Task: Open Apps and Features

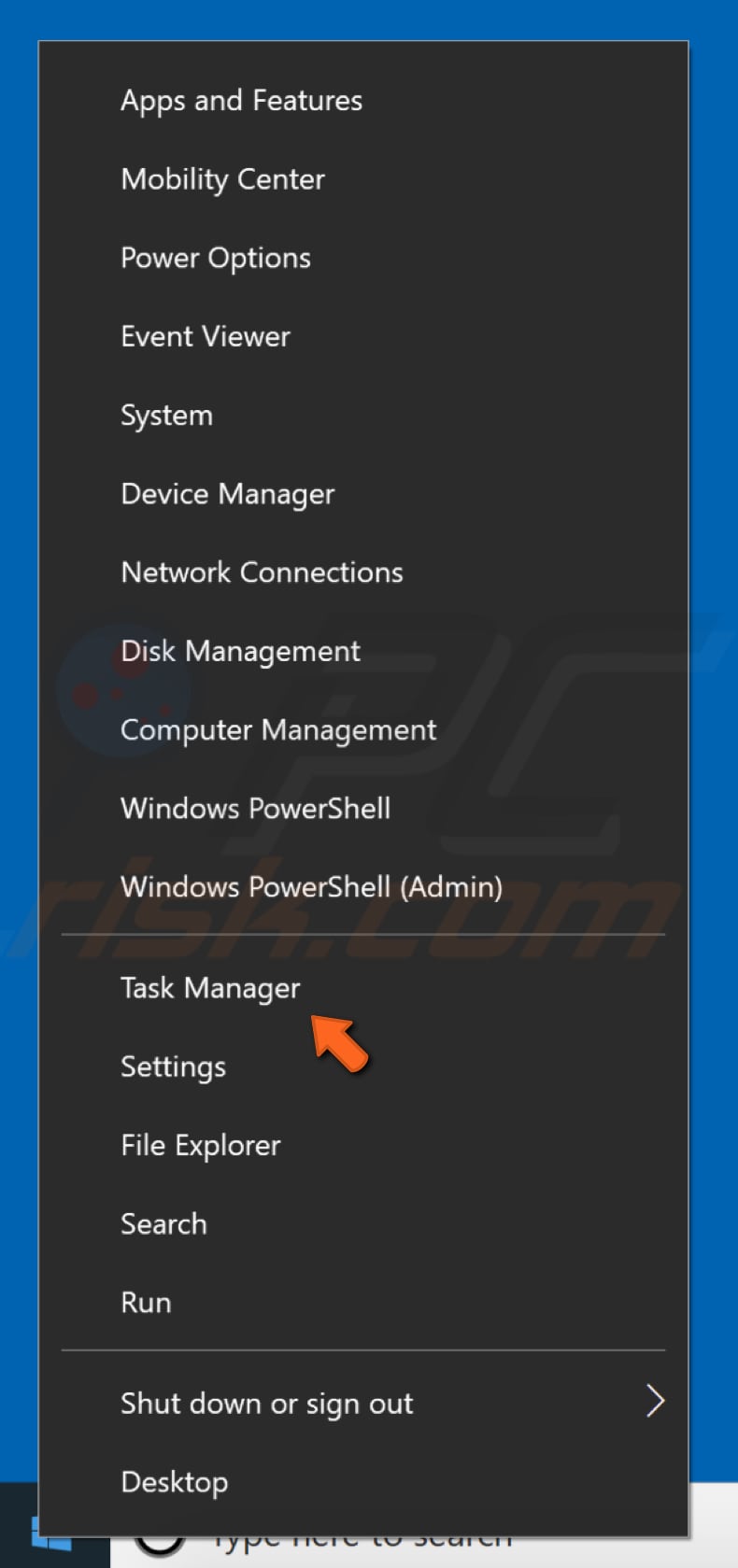Action: click(241, 101)
